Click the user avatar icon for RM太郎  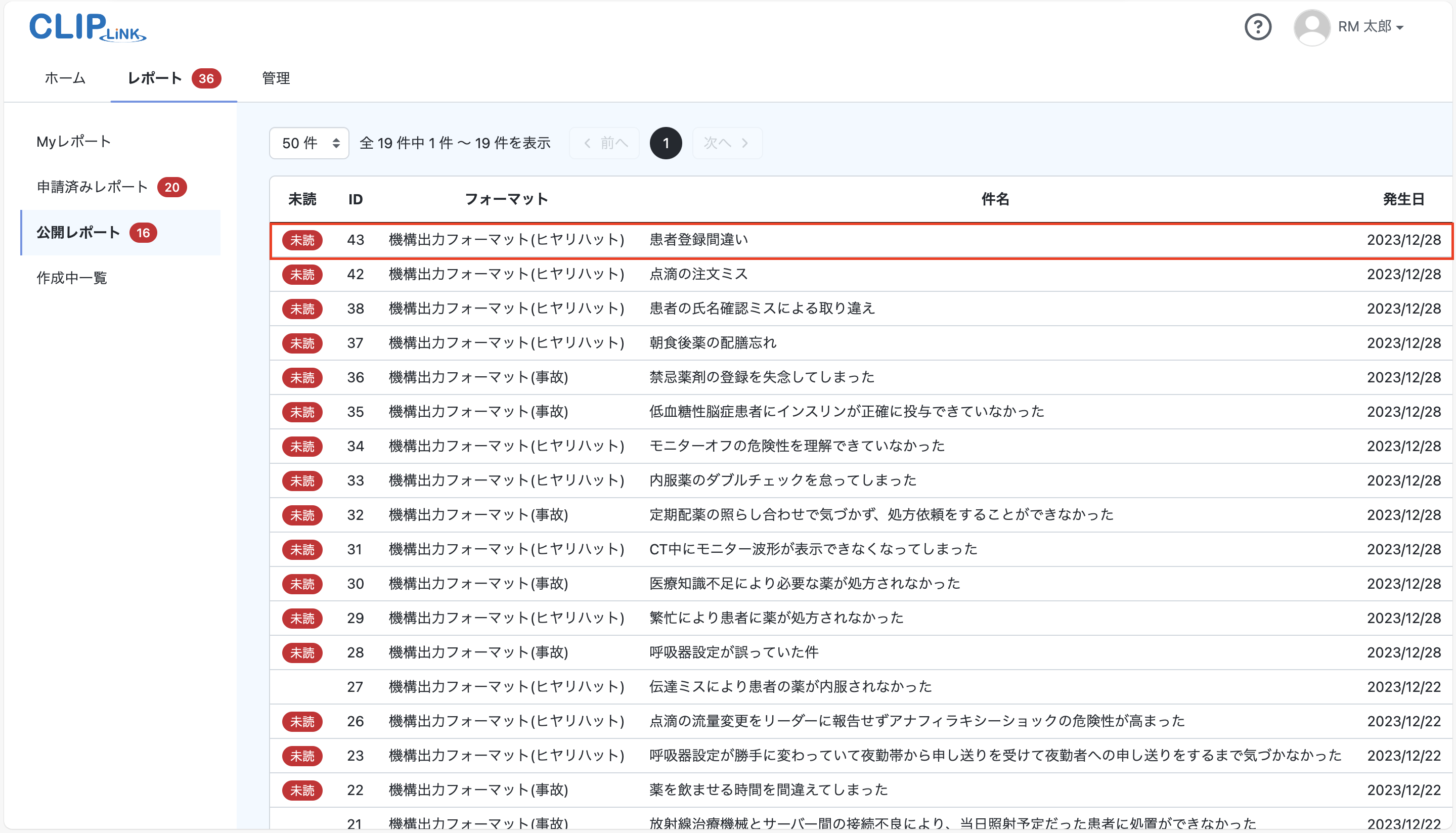(1311, 27)
